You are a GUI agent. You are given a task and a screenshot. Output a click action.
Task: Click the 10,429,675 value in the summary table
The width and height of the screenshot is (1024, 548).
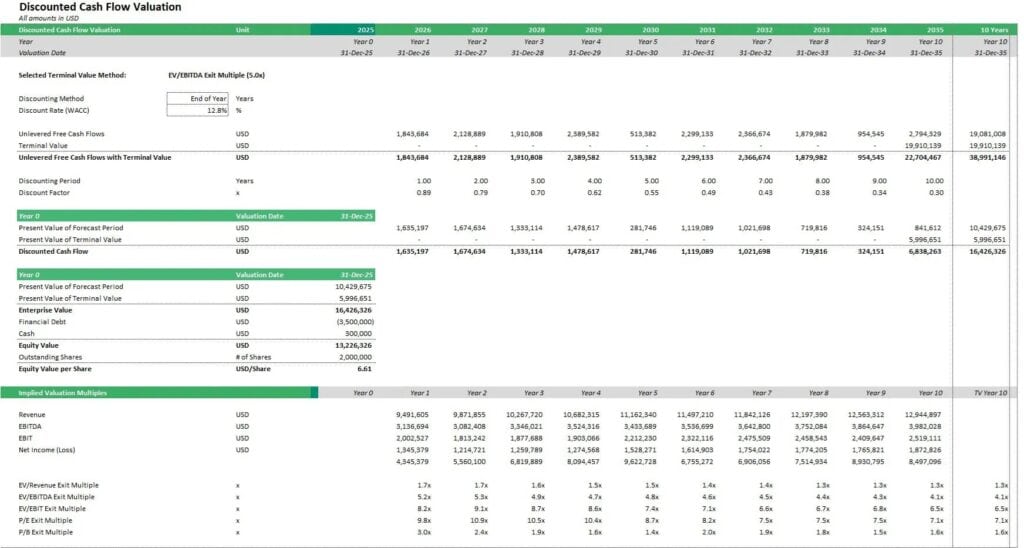coord(353,287)
